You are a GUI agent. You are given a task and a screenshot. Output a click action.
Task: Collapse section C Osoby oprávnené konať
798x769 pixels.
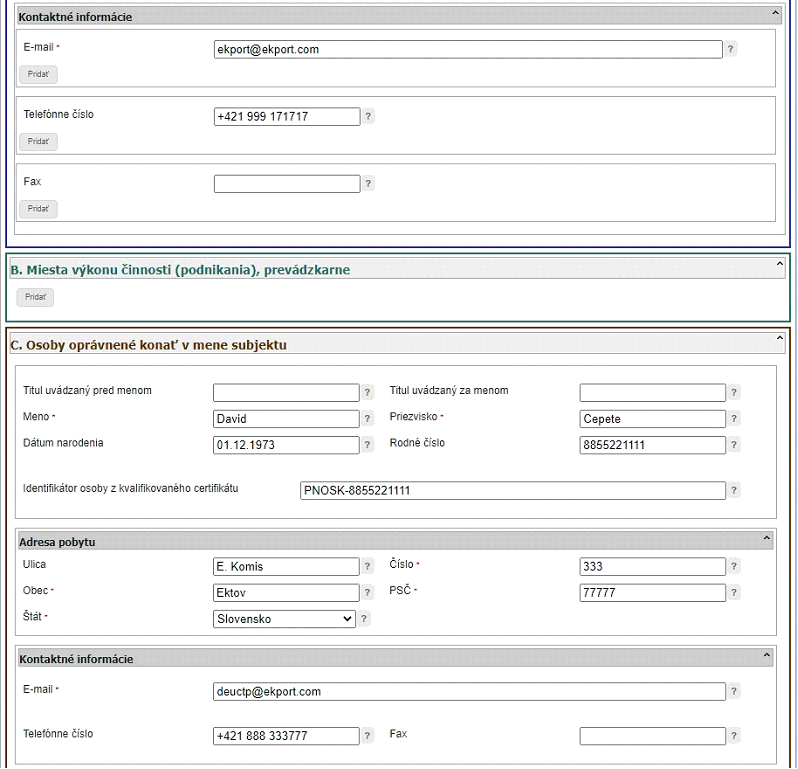pyautogui.click(x=779, y=338)
